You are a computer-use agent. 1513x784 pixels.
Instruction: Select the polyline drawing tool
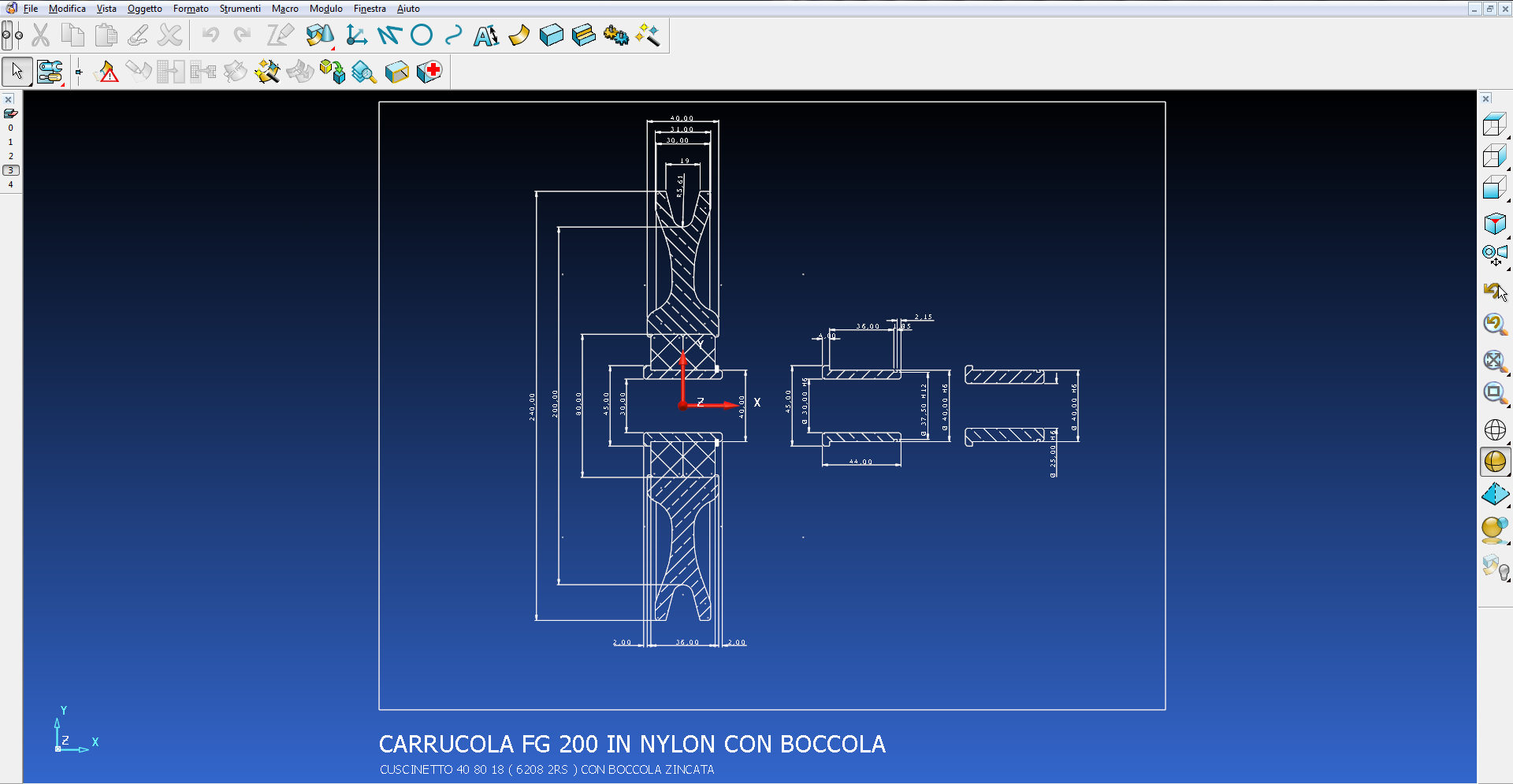389,35
